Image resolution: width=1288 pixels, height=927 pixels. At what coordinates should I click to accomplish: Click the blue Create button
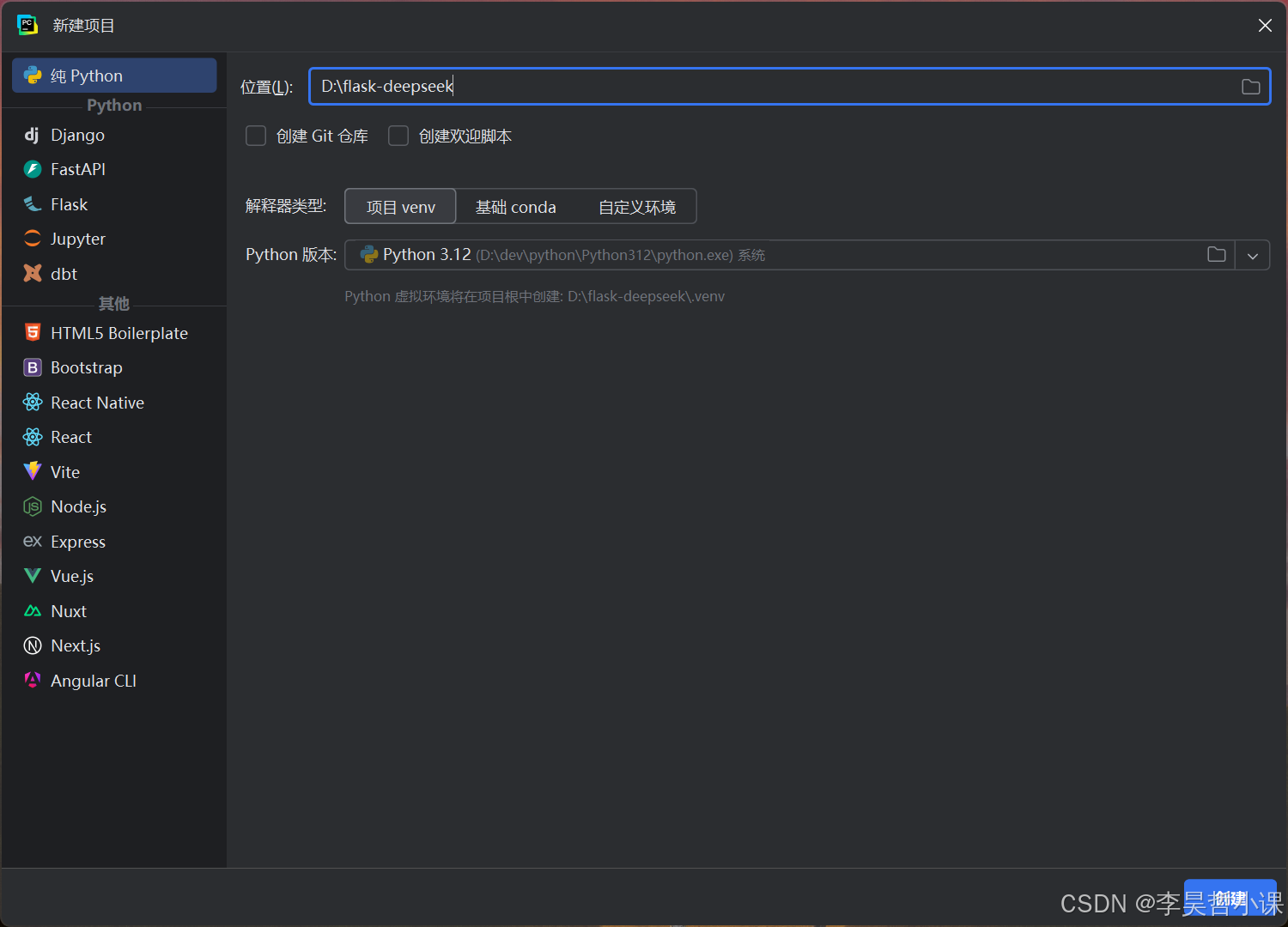point(1230,899)
